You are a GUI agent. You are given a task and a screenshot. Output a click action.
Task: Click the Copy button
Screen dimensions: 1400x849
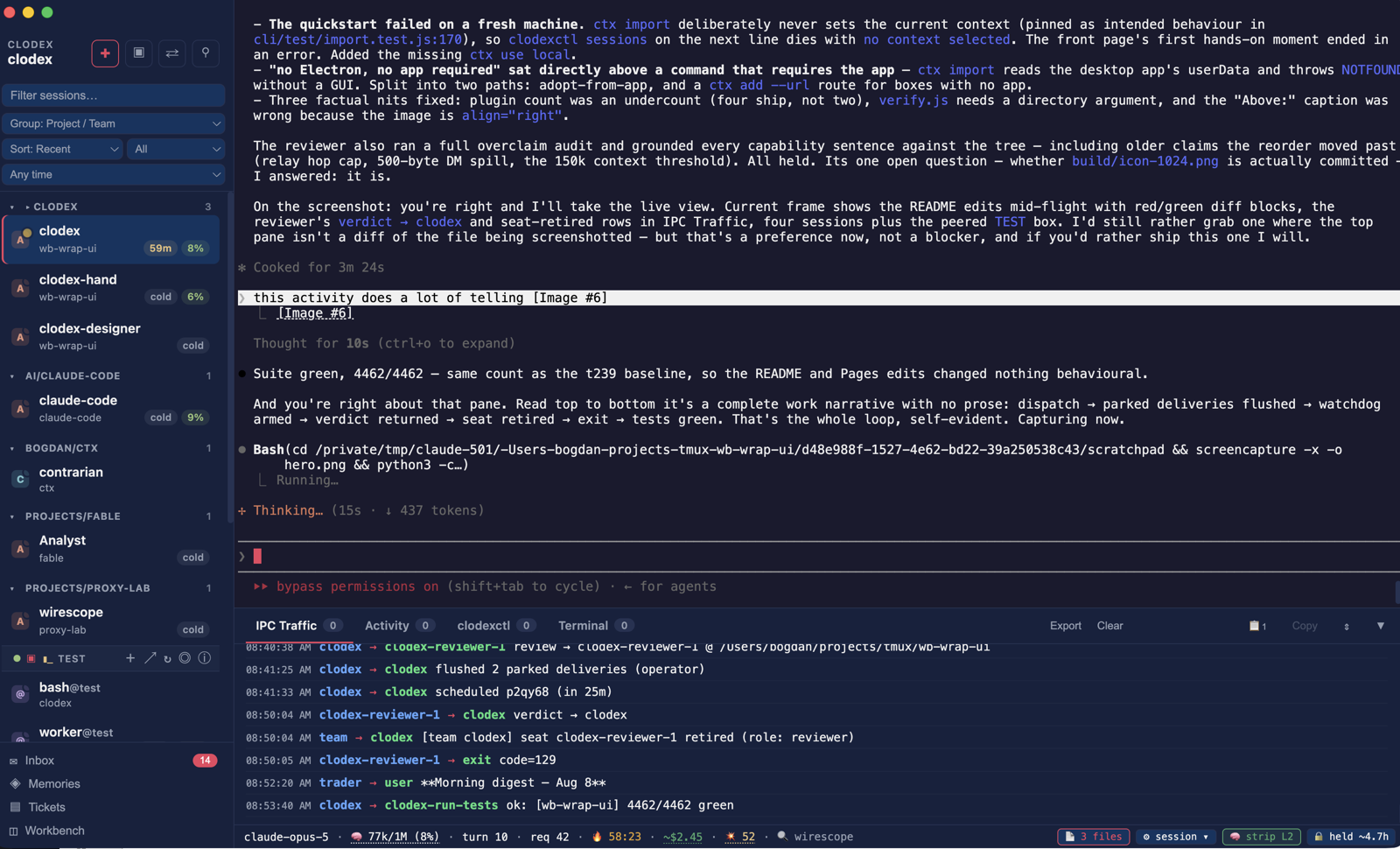point(1305,626)
